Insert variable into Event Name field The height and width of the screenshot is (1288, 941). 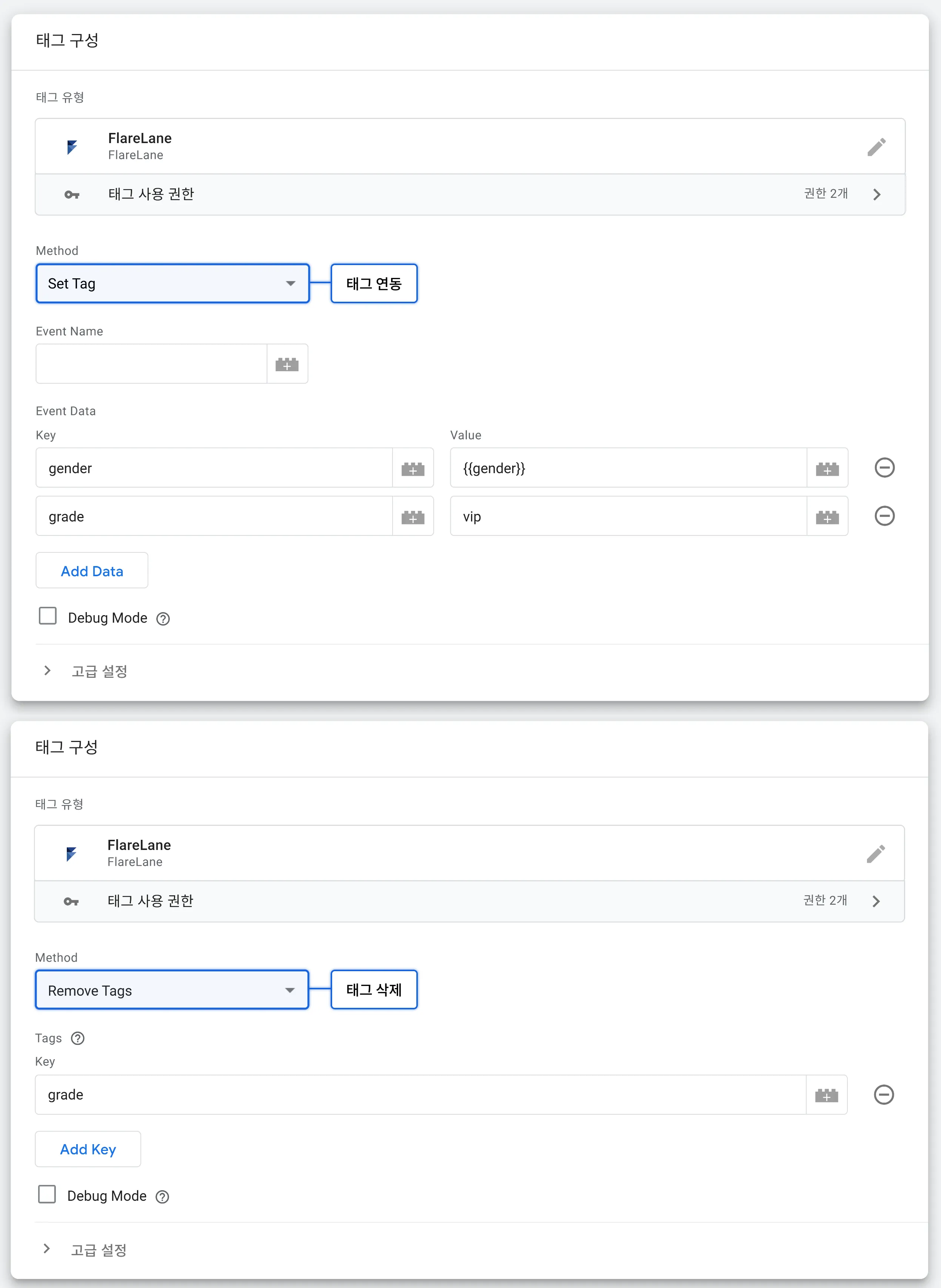(x=287, y=364)
